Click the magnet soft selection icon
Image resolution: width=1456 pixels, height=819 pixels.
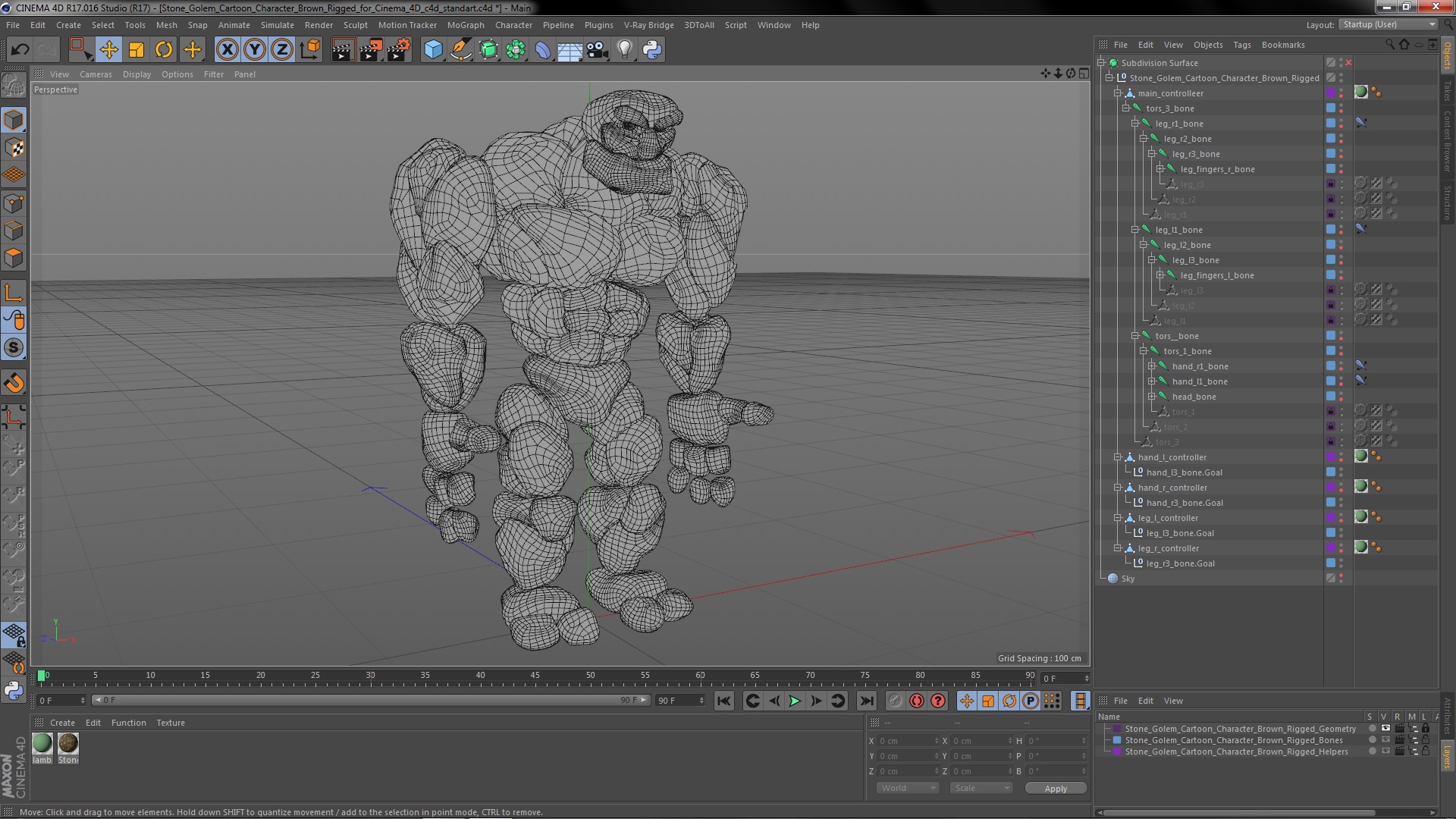(14, 384)
